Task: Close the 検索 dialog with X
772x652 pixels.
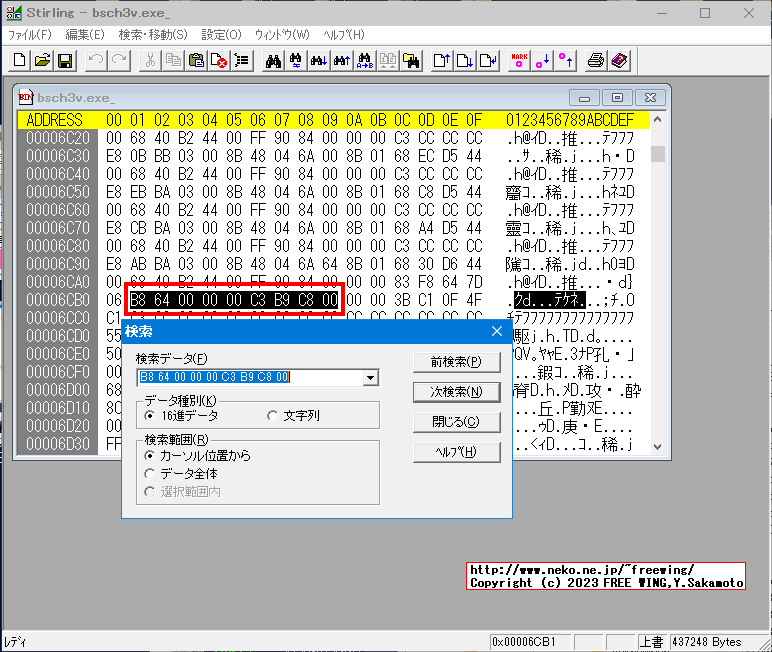Action: click(497, 331)
